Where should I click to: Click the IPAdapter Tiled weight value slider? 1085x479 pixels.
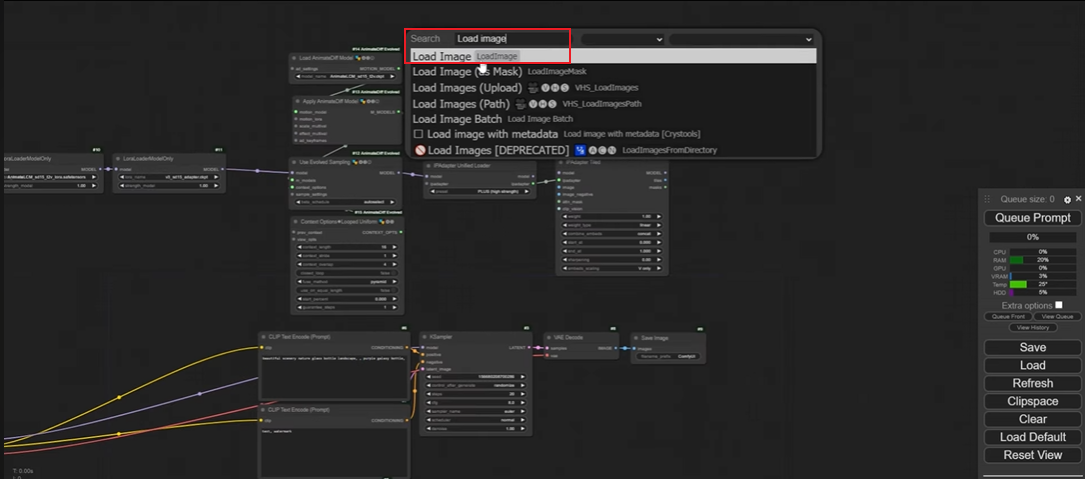(612, 217)
